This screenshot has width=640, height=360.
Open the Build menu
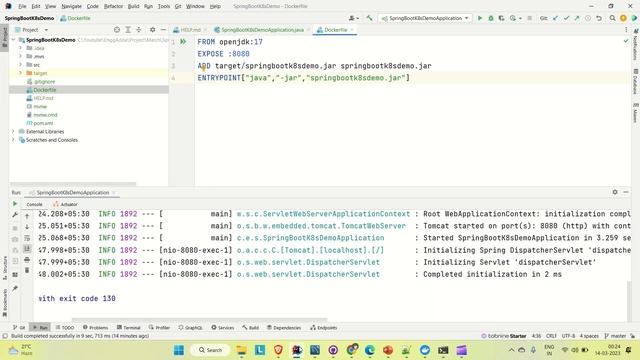(133, 6)
